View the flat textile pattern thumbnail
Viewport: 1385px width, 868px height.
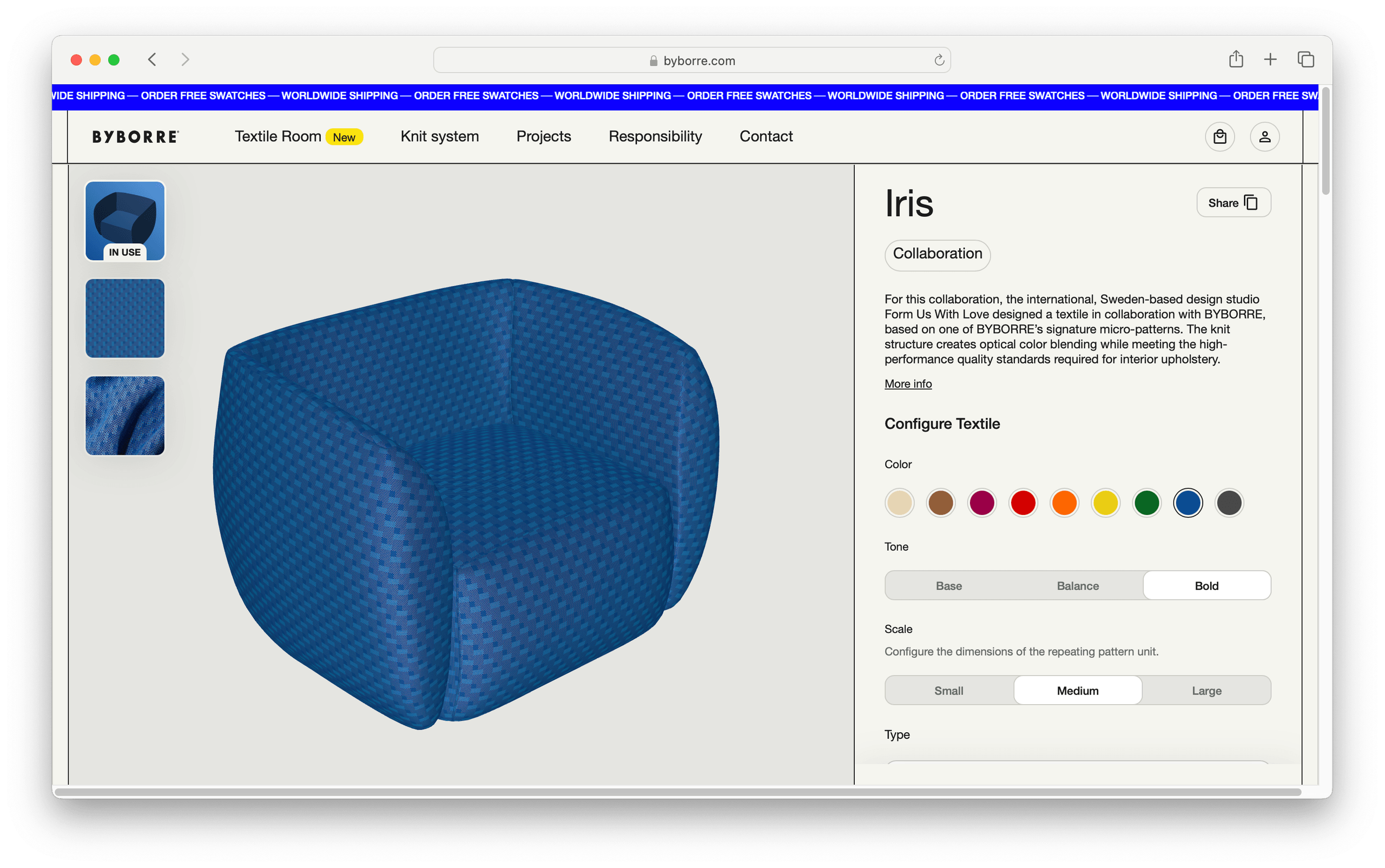point(125,319)
